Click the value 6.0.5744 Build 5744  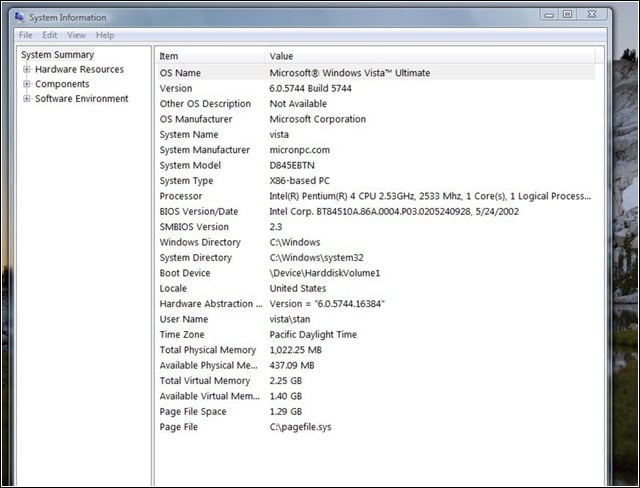click(310, 89)
